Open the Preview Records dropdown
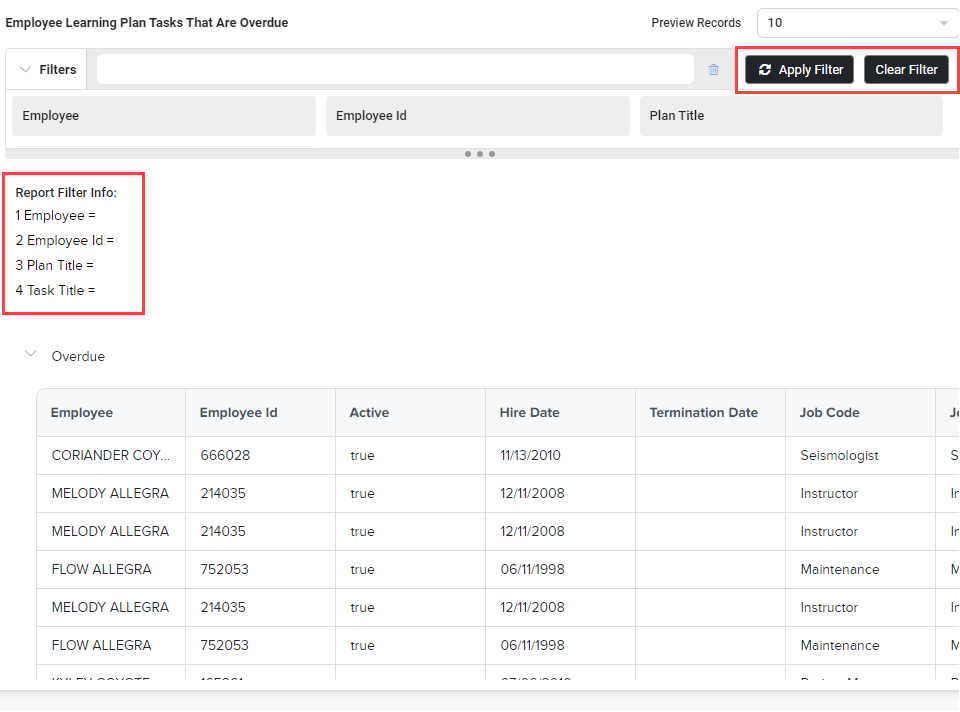The height and width of the screenshot is (712, 960). [x=858, y=23]
